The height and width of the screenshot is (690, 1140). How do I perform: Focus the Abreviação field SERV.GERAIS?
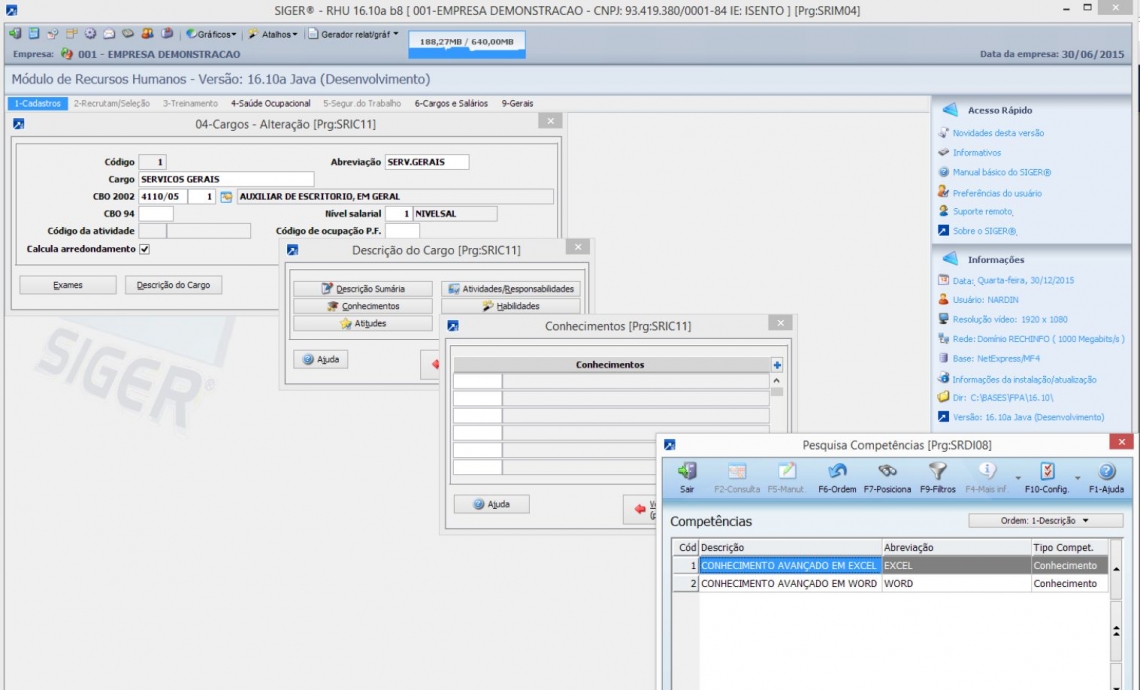pos(427,162)
